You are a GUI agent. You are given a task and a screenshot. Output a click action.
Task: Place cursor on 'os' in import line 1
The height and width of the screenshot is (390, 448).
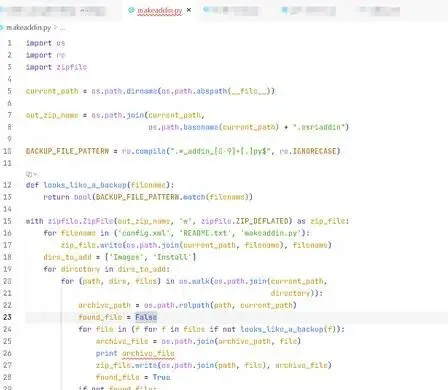click(x=61, y=43)
